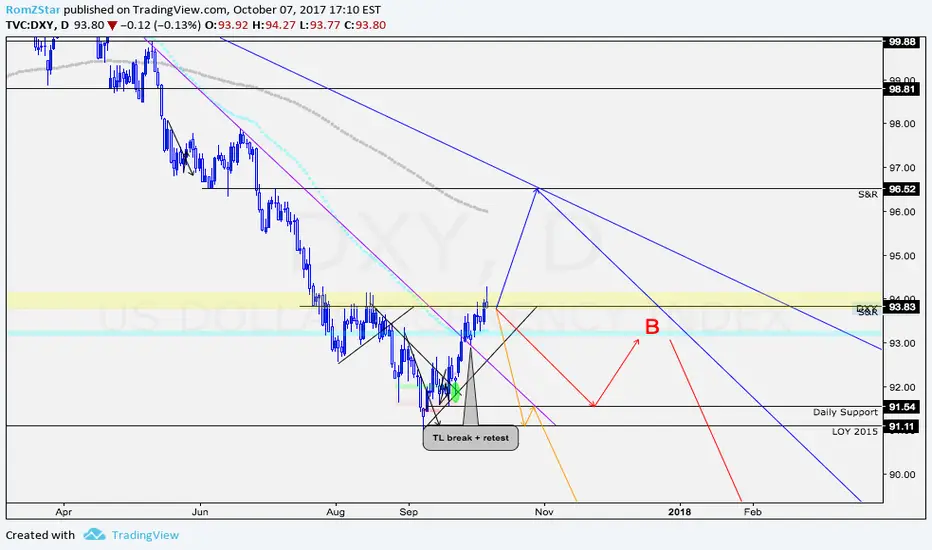Click the S&R label near 96.52

[868, 194]
